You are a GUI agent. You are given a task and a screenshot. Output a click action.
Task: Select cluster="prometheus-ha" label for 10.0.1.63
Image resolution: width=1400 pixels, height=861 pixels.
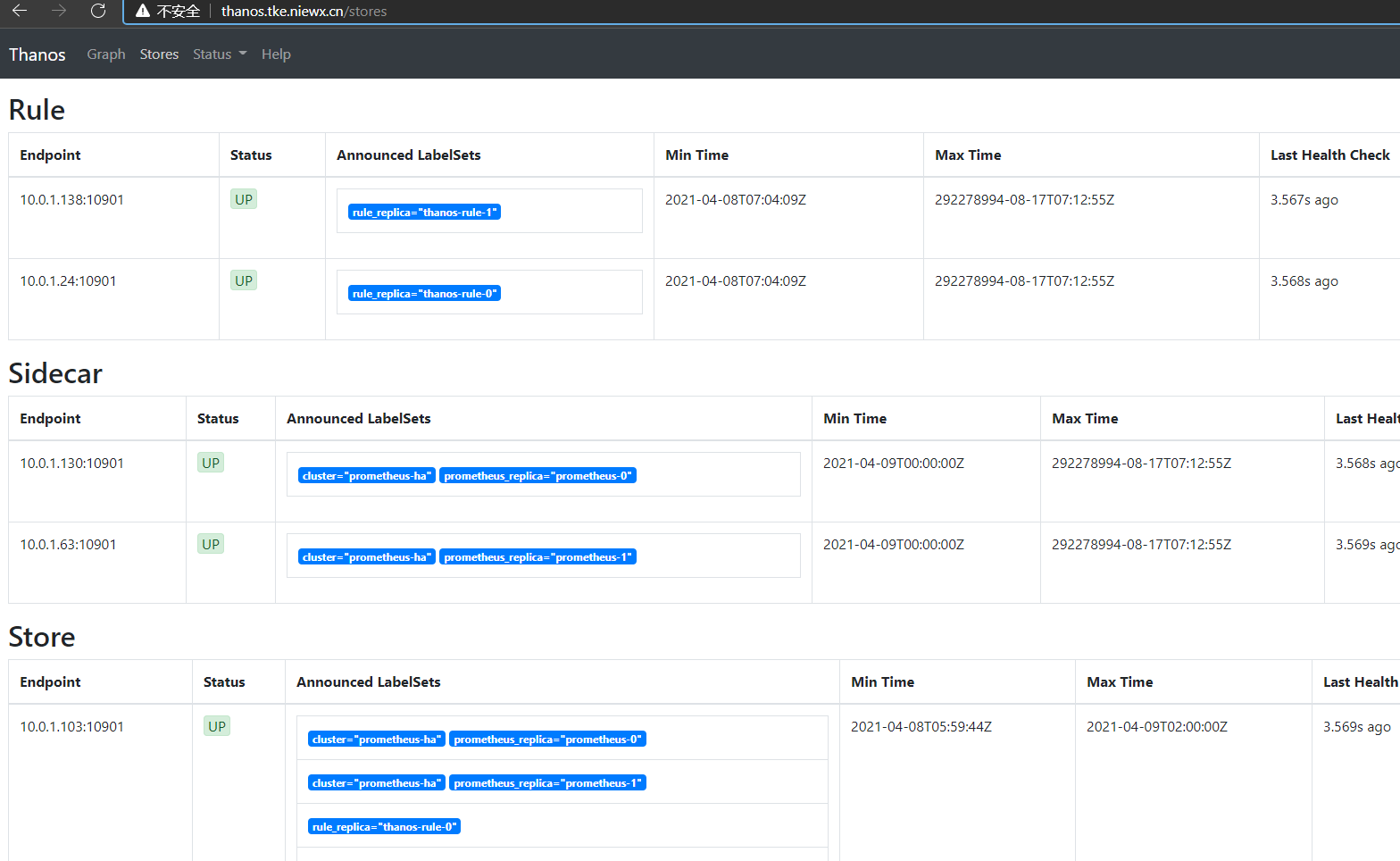(x=367, y=556)
